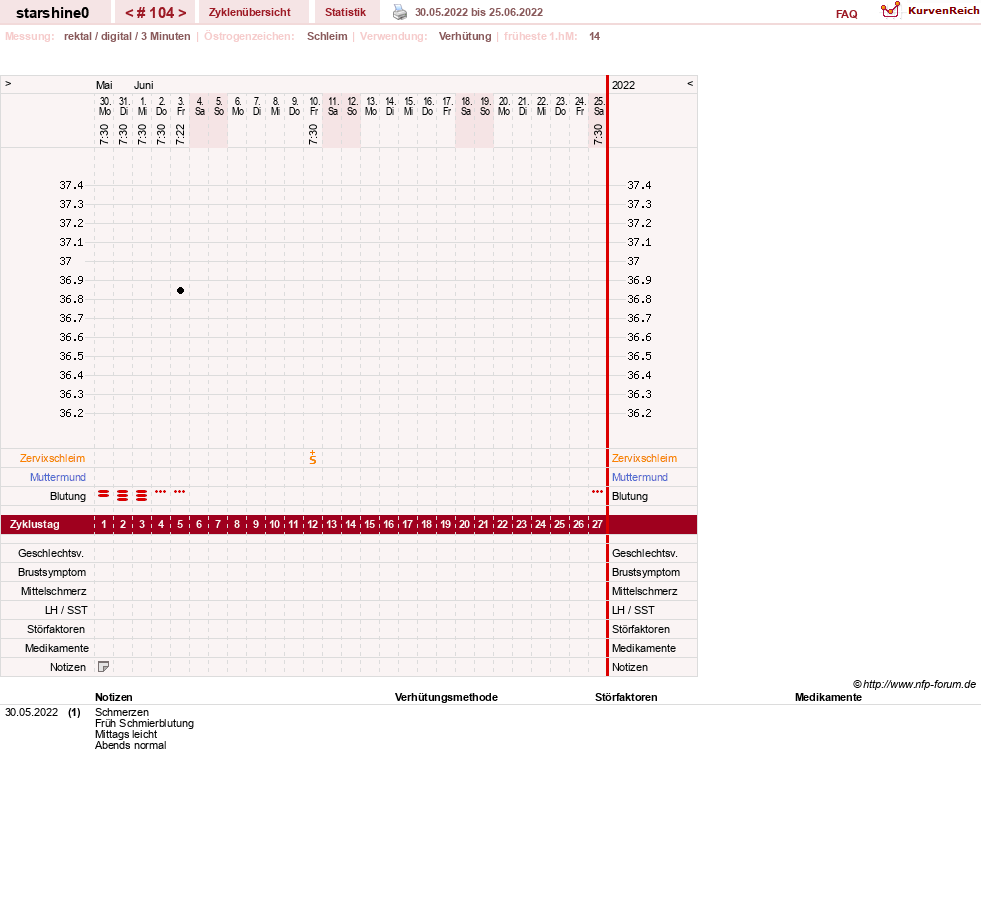
Task: Click the '30. Mo' date column header
Action: pos(104,106)
